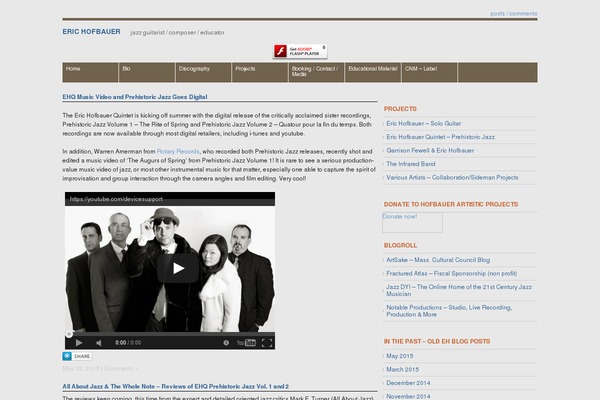
Task: Open May 2015 archive
Action: (x=400, y=356)
